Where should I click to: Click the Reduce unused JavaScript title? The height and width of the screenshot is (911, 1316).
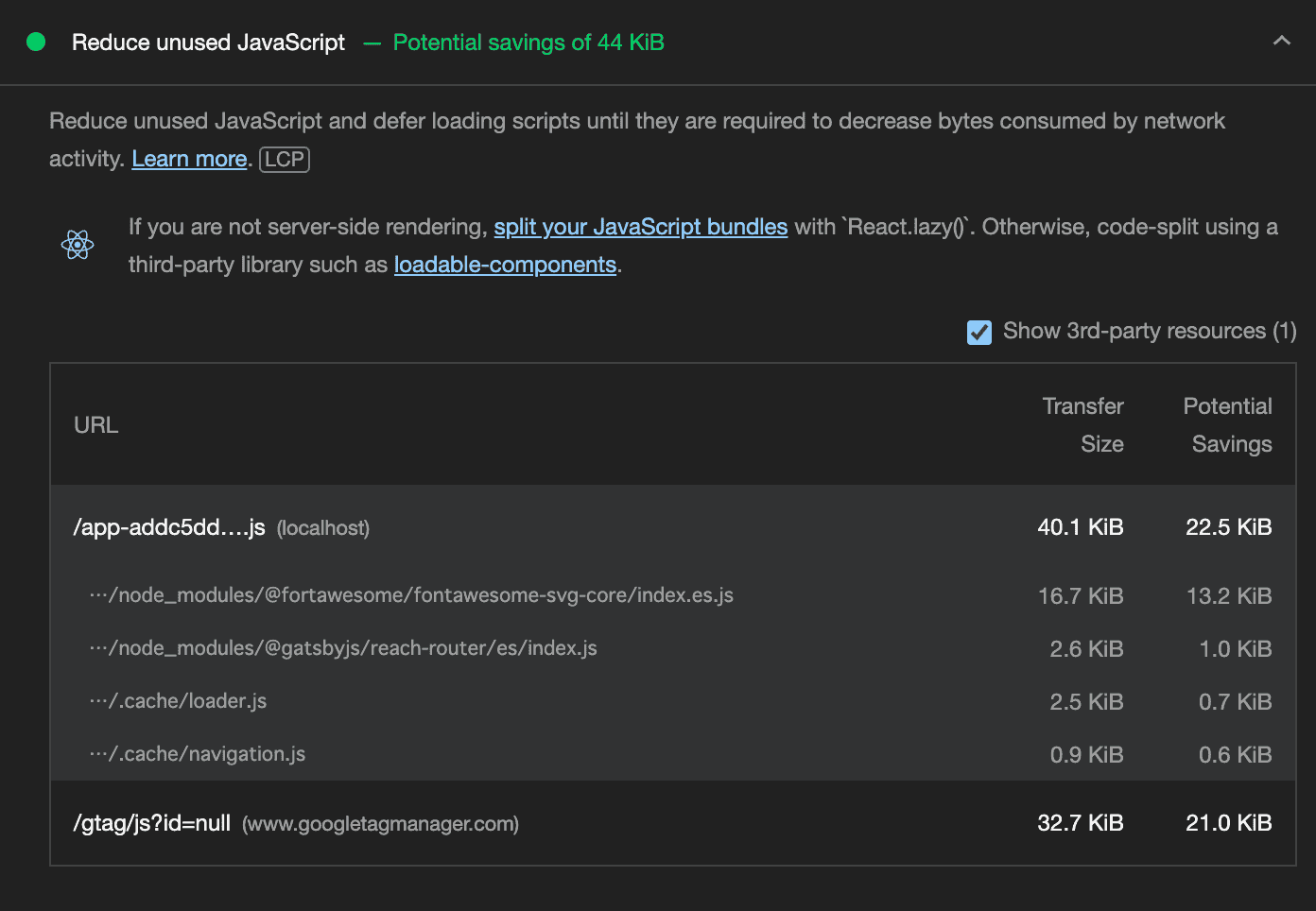(208, 43)
